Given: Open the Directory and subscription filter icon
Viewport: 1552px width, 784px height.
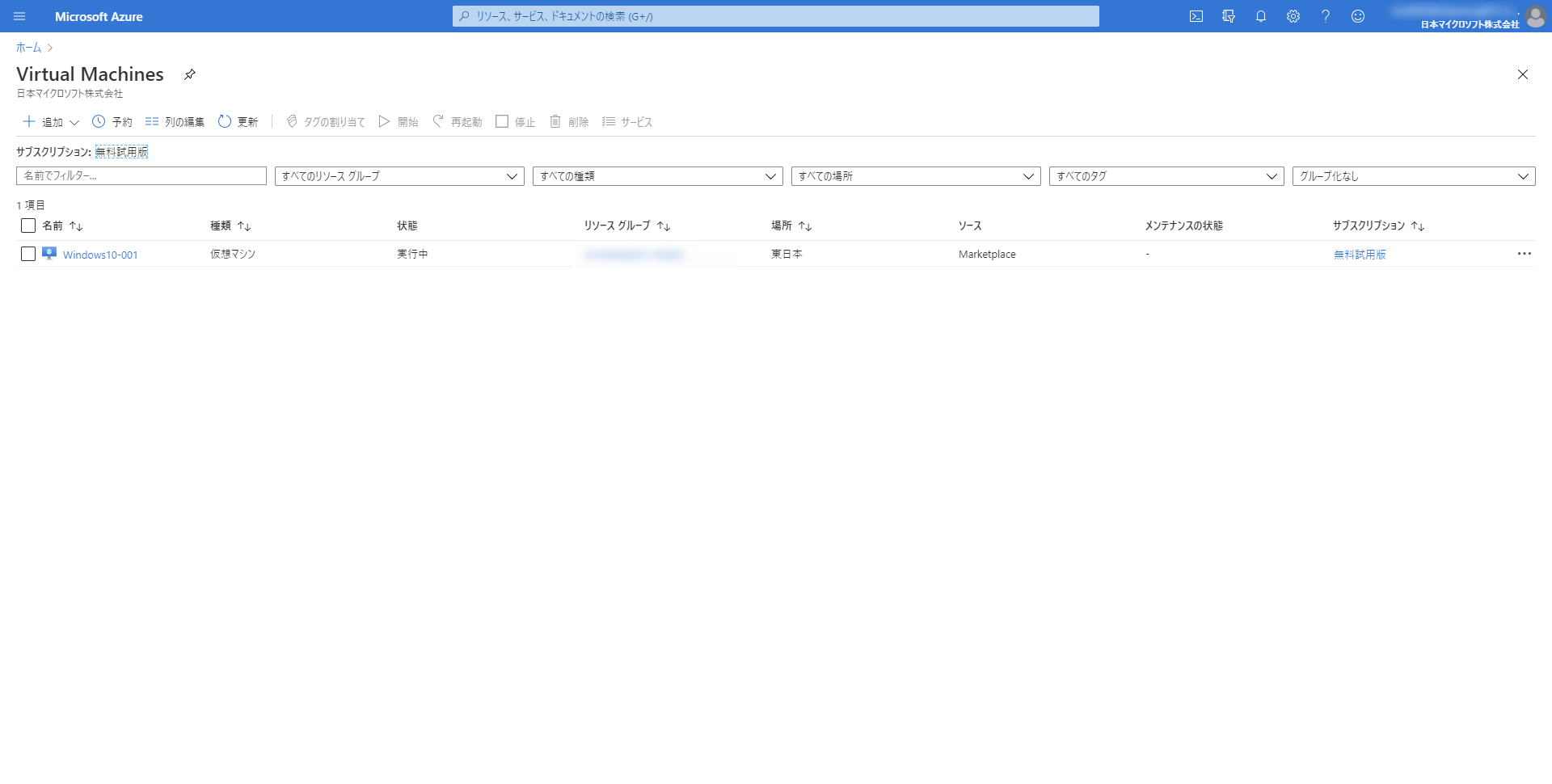Looking at the screenshot, I should (x=1229, y=16).
